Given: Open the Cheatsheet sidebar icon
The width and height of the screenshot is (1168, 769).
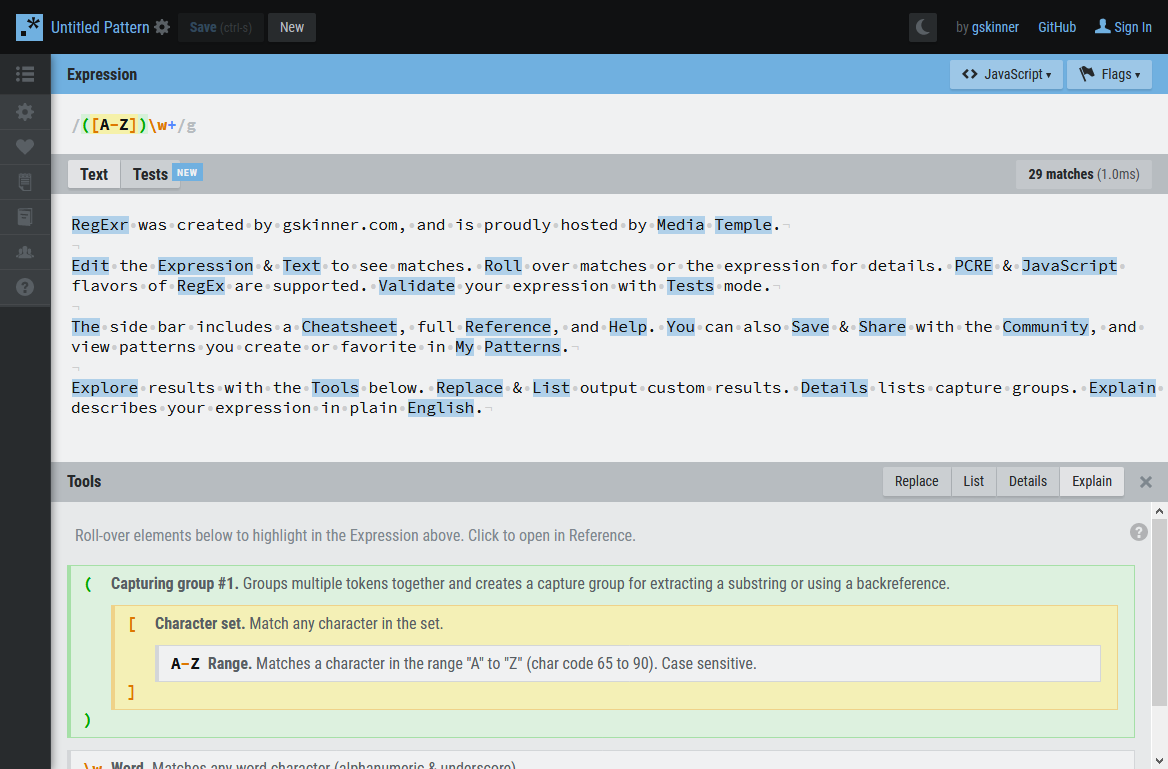Looking at the screenshot, I should 25,182.
